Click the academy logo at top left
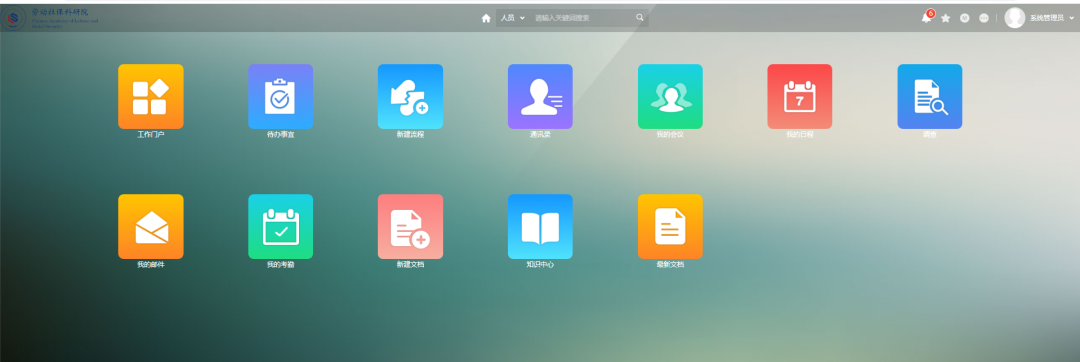1080x362 pixels. click(50, 18)
